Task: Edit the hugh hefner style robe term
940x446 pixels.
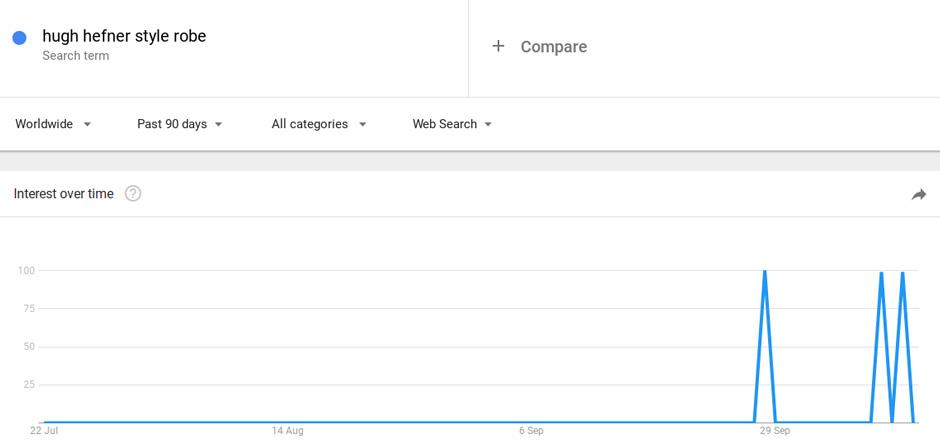Action: [x=124, y=36]
